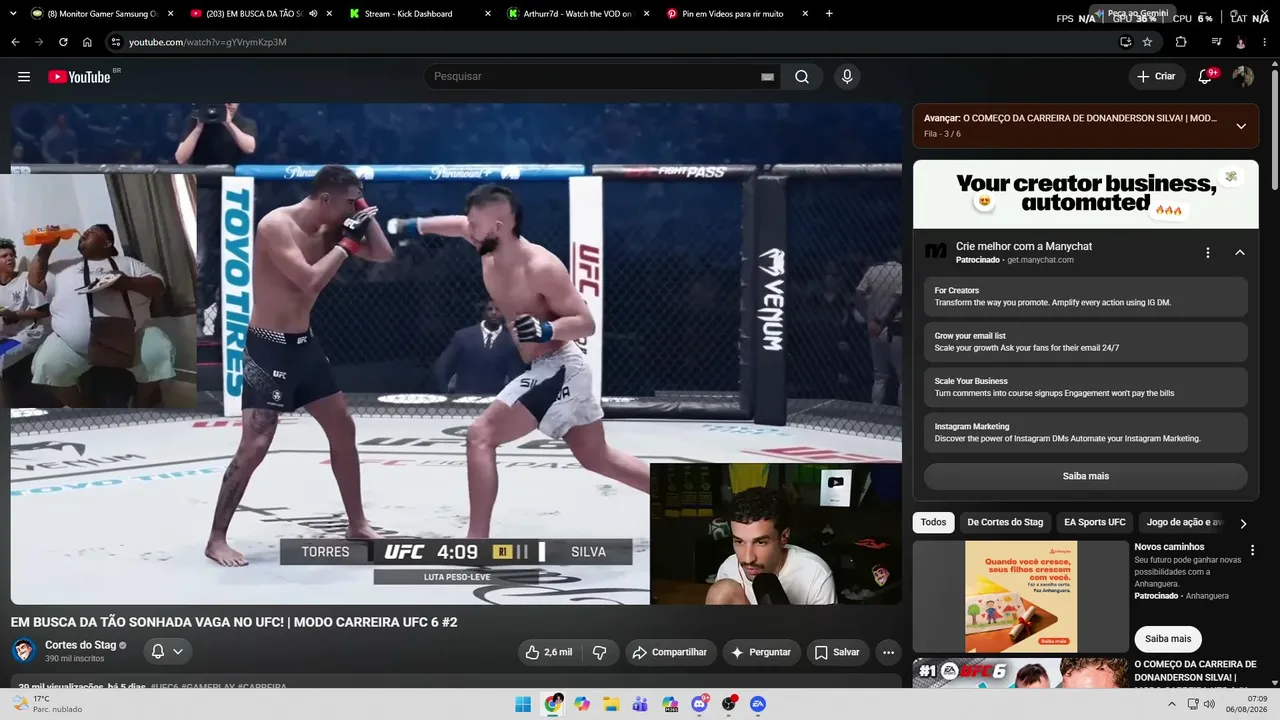The width and height of the screenshot is (1280, 720).
Task: Open the Manychat banner image
Action: pos(1086,194)
